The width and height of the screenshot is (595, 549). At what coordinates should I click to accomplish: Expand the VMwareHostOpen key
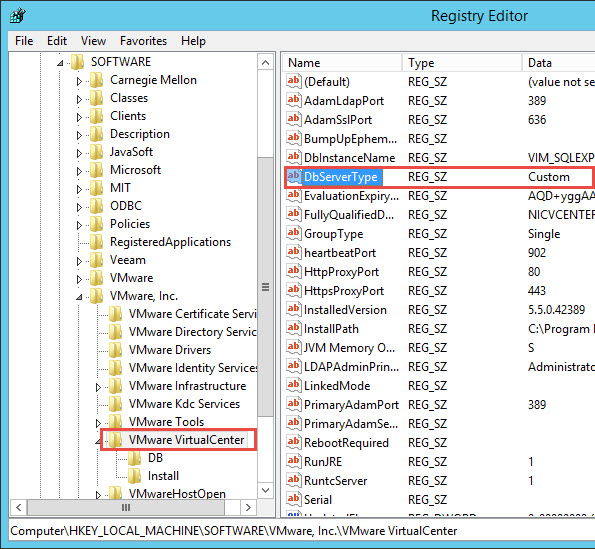coord(98,495)
